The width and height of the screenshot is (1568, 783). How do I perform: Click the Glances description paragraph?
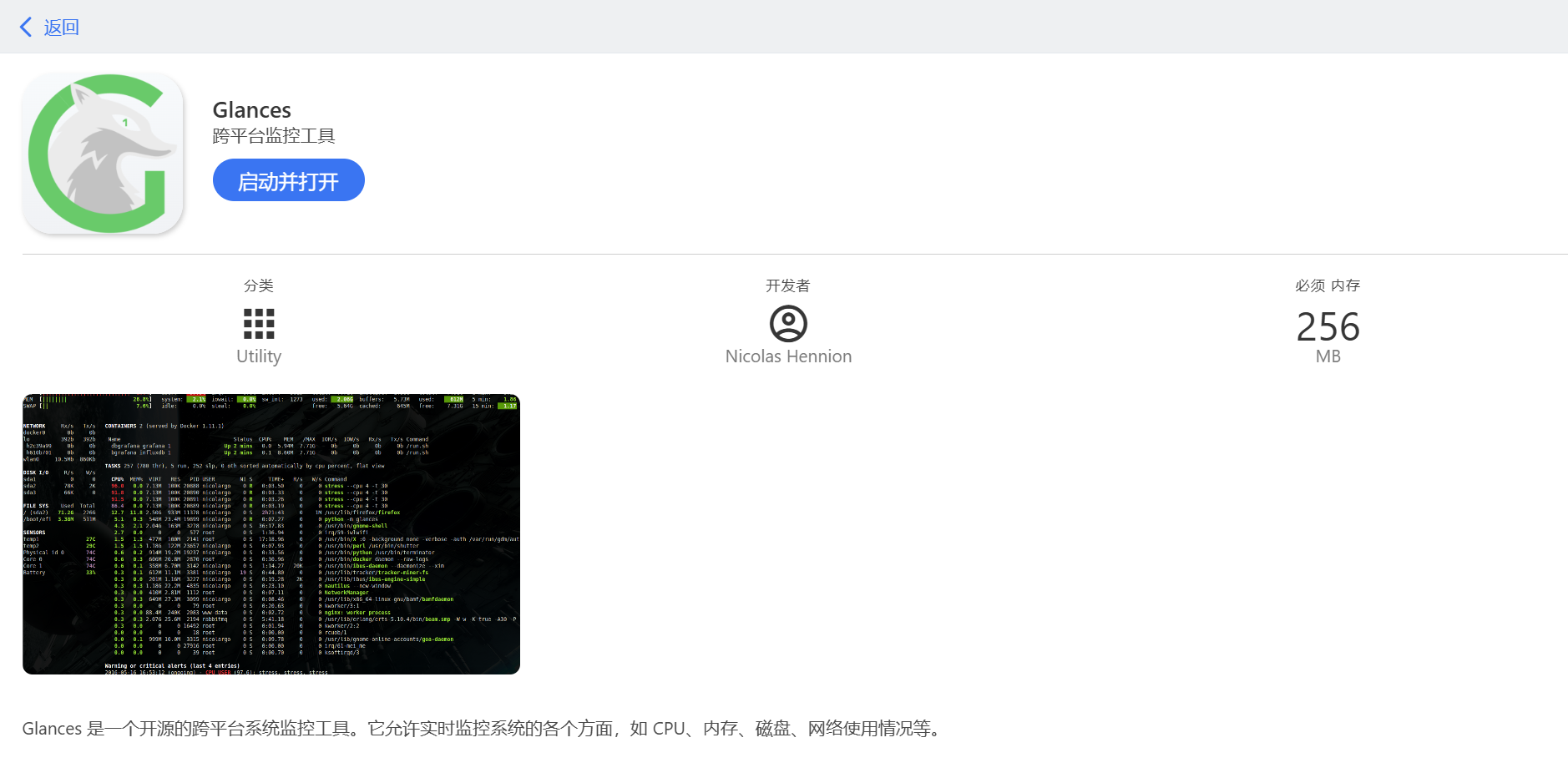point(484,729)
